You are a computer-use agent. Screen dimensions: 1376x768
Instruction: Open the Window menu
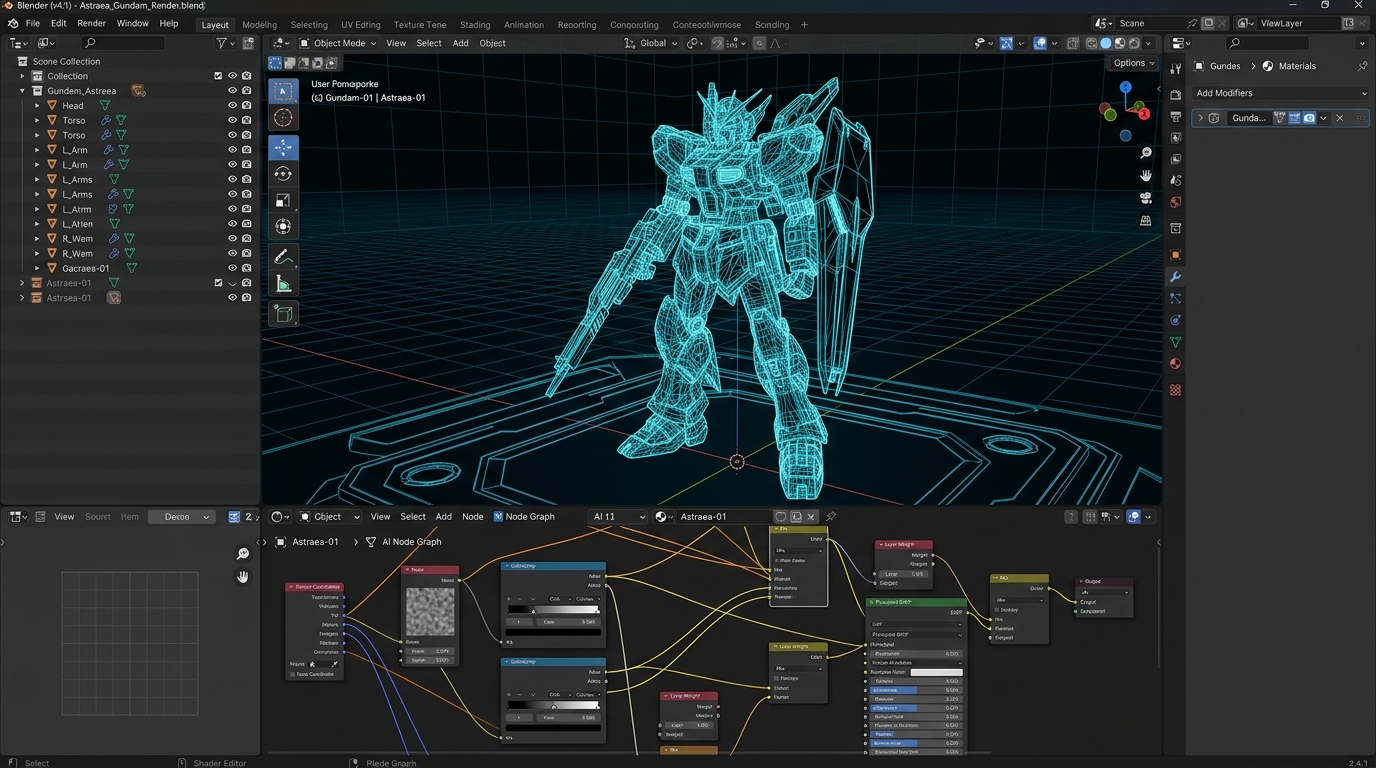click(x=133, y=24)
